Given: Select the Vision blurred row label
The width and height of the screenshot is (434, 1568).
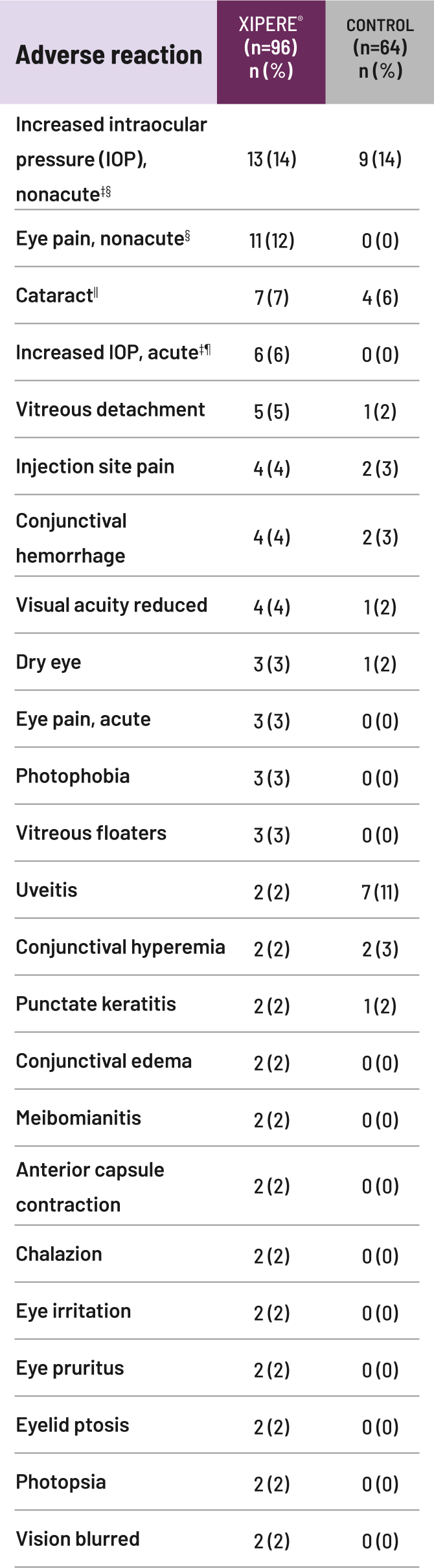Looking at the screenshot, I should (78, 1540).
